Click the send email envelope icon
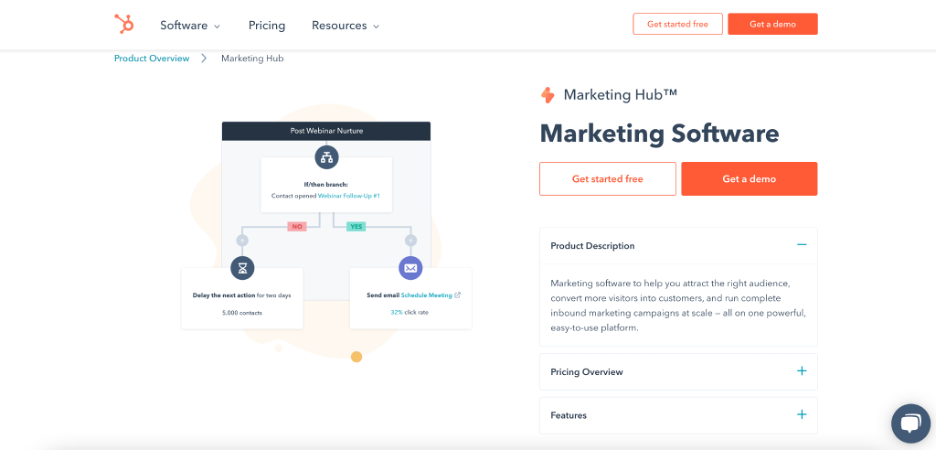936x450 pixels. tap(410, 268)
